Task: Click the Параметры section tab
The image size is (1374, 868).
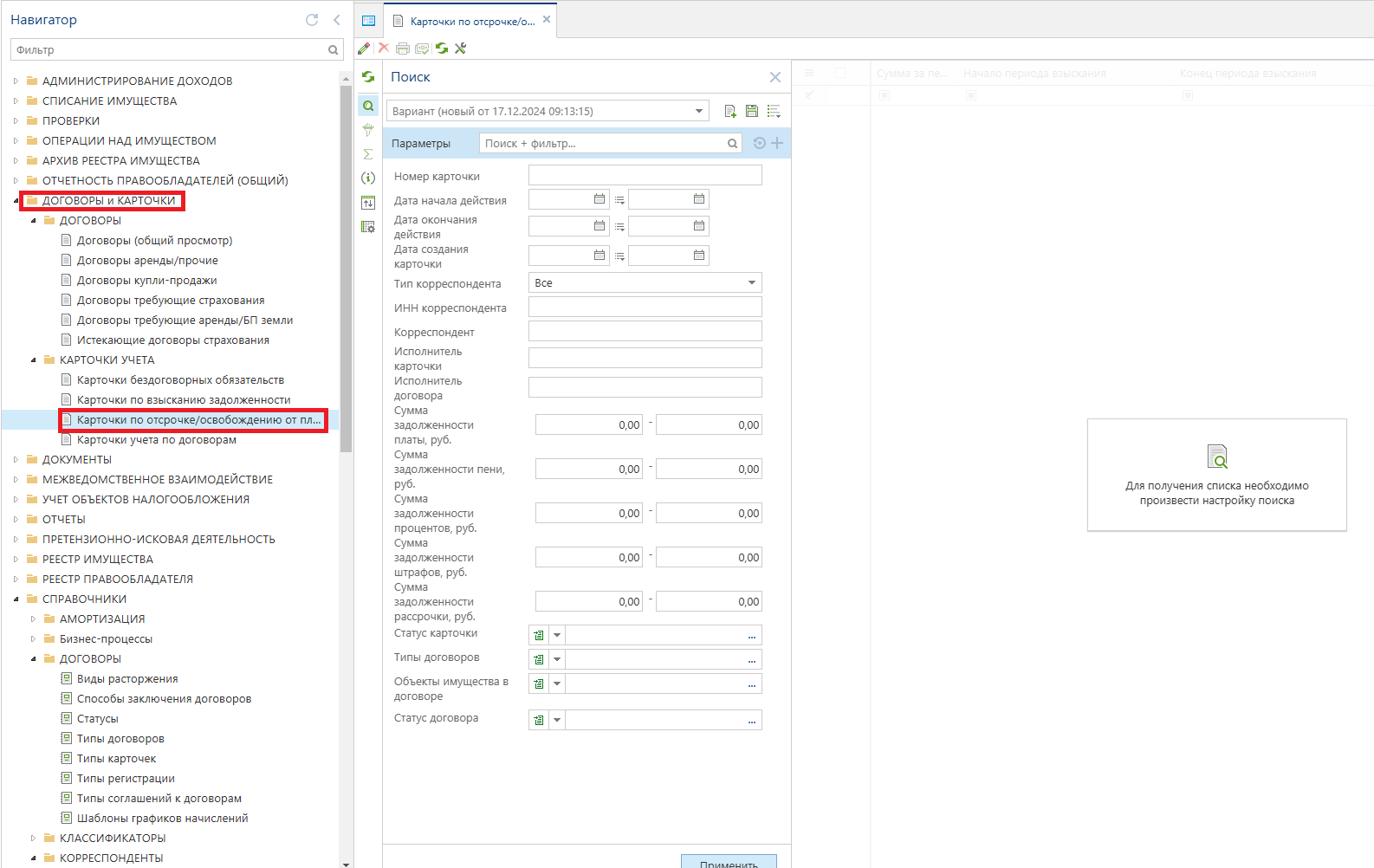Action: tap(421, 143)
